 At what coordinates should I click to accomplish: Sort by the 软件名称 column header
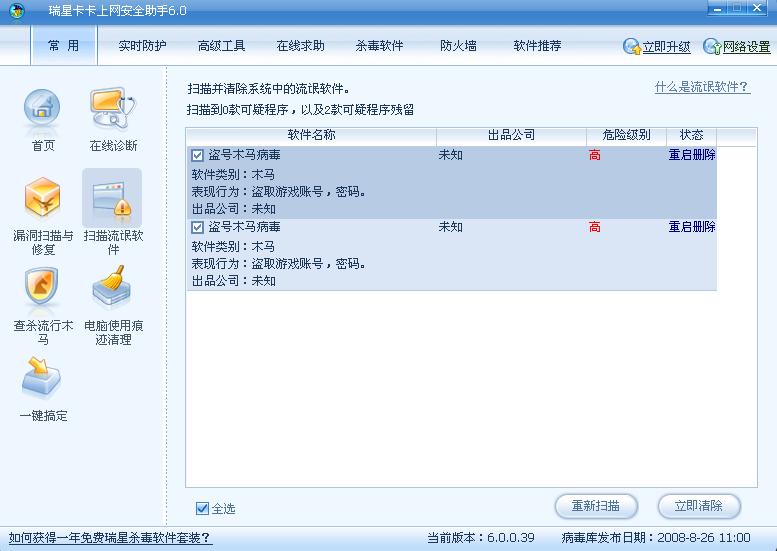point(311,135)
